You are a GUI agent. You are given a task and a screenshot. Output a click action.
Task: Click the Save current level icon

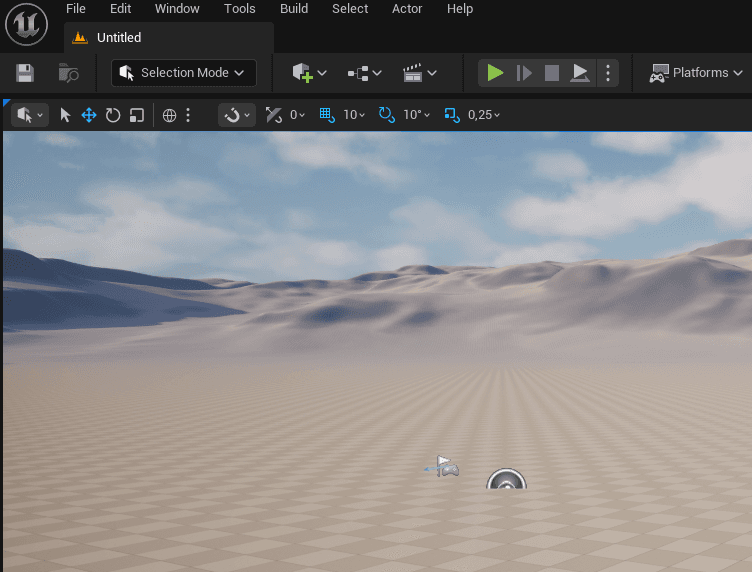(25, 73)
